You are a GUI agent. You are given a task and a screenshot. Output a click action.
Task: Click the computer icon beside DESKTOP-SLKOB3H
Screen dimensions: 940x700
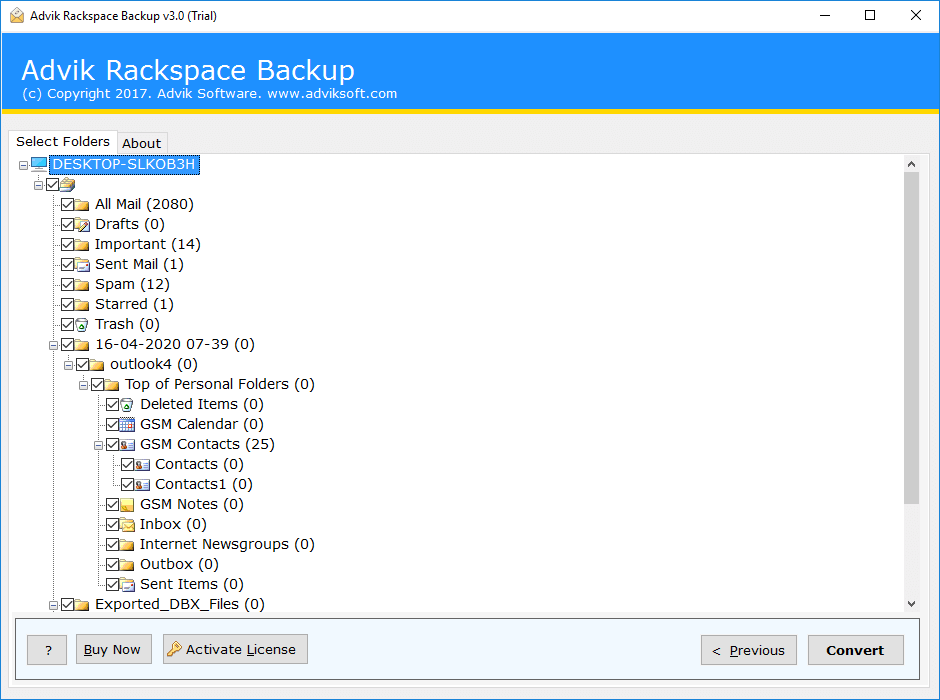[39, 164]
